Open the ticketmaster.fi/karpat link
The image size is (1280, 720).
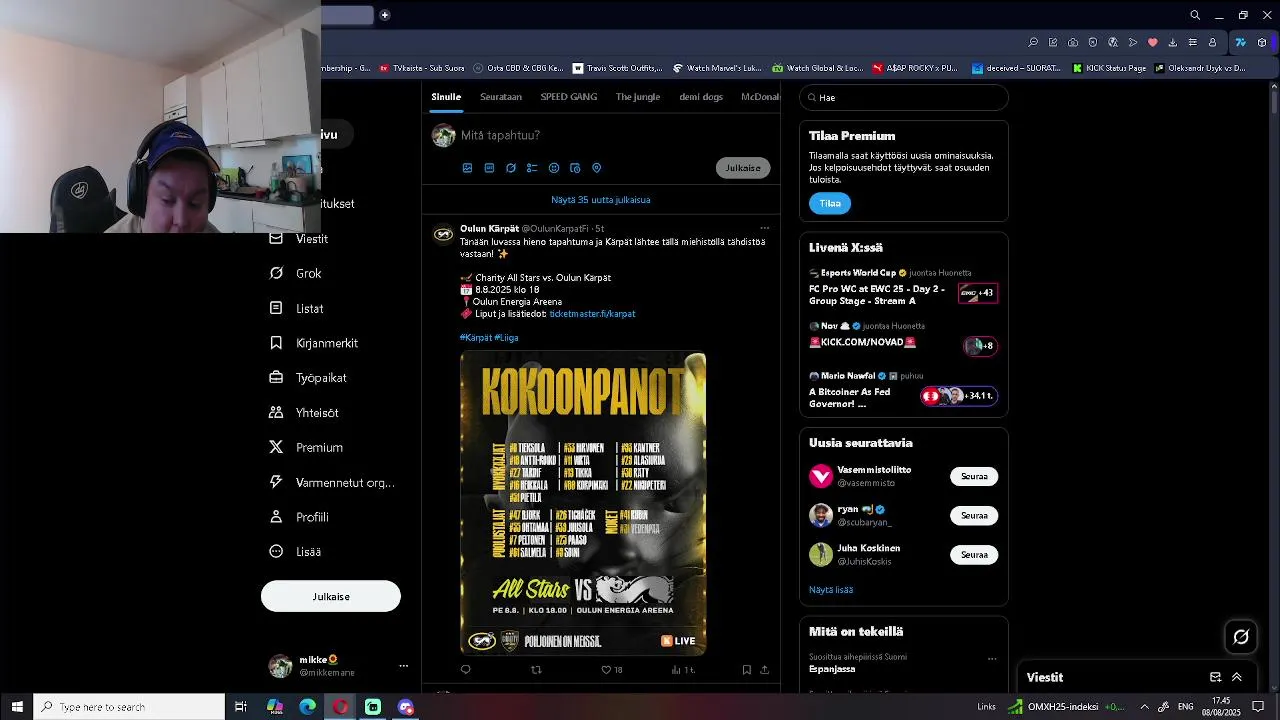point(592,314)
